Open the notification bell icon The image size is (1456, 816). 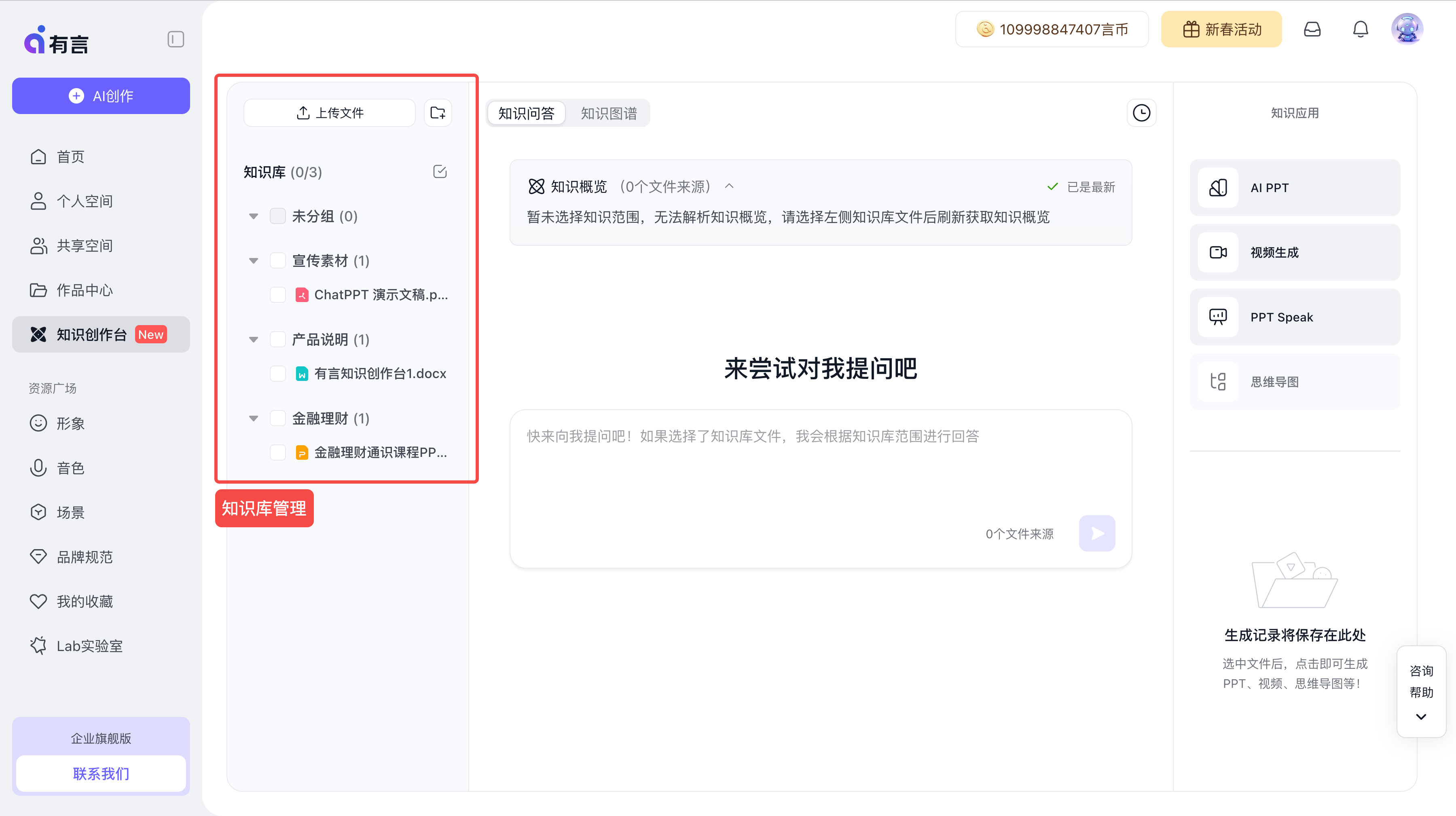tap(1361, 29)
